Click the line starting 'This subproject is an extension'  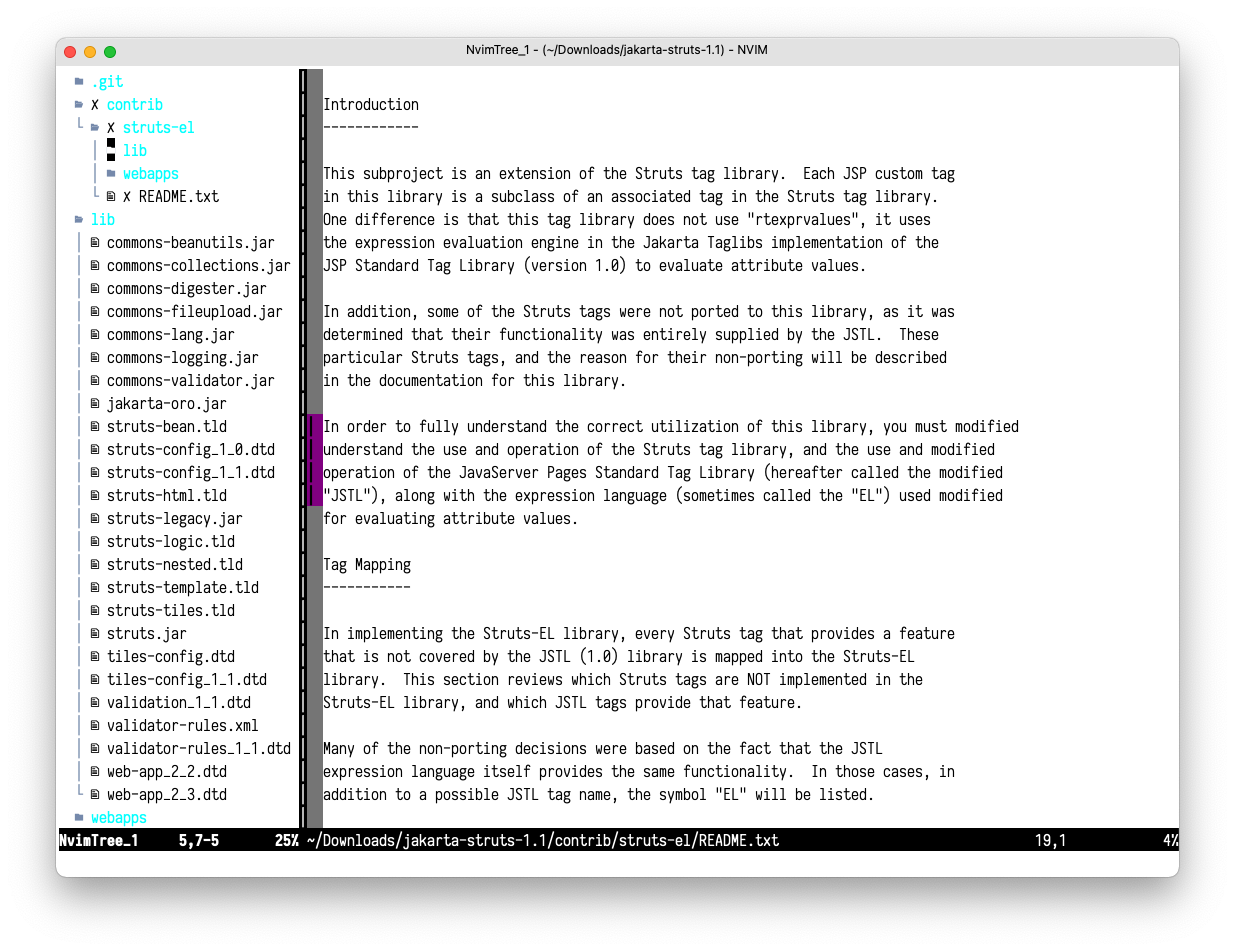tap(639, 174)
